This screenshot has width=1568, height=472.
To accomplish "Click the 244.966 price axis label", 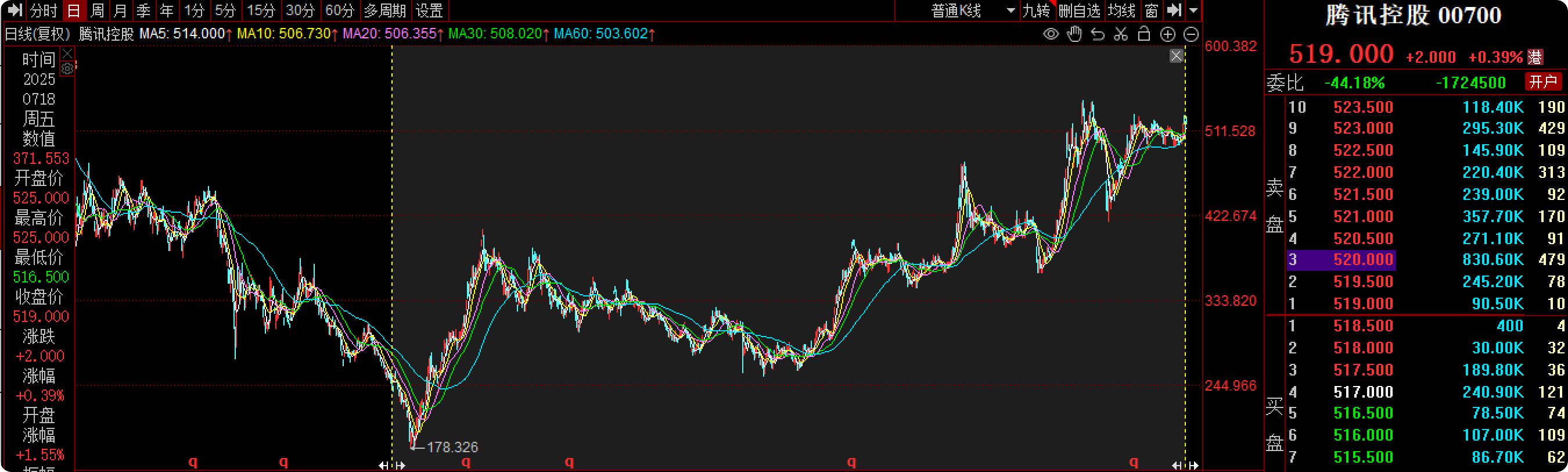I will point(1231,385).
